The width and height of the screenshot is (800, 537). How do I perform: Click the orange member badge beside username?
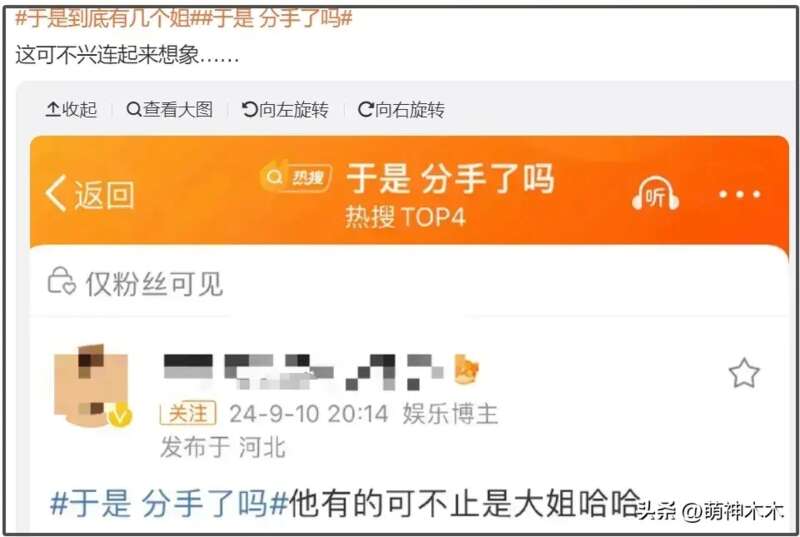466,369
